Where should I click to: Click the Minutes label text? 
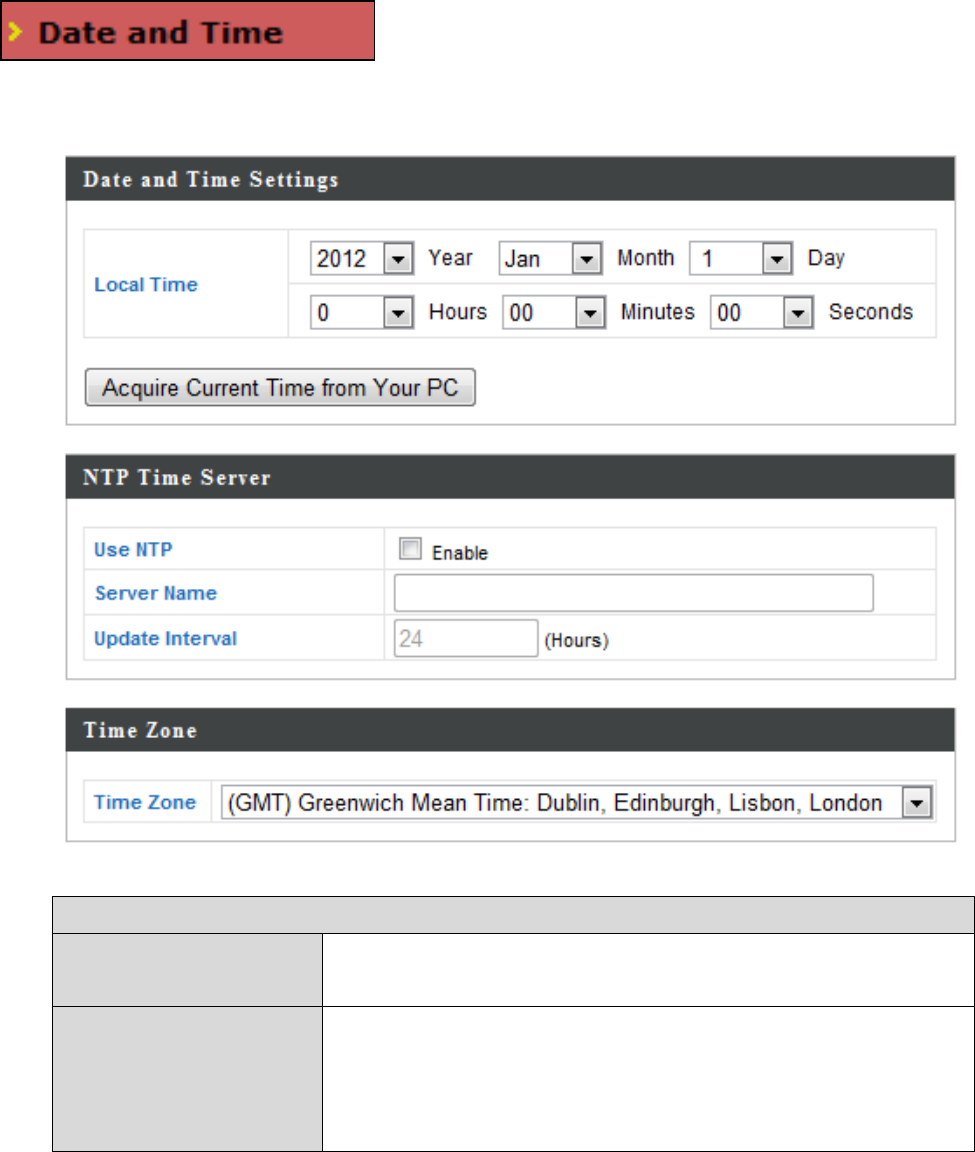click(x=658, y=312)
